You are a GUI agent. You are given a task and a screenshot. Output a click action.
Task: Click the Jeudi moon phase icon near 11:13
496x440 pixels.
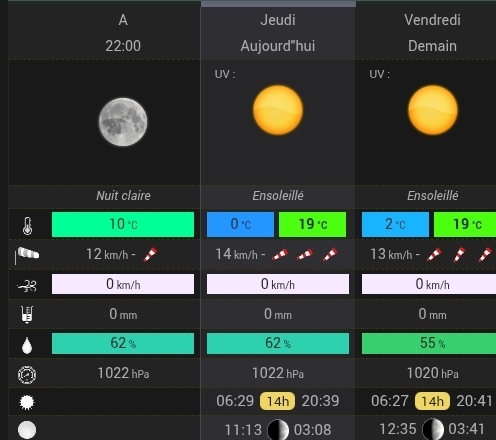tap(278, 430)
